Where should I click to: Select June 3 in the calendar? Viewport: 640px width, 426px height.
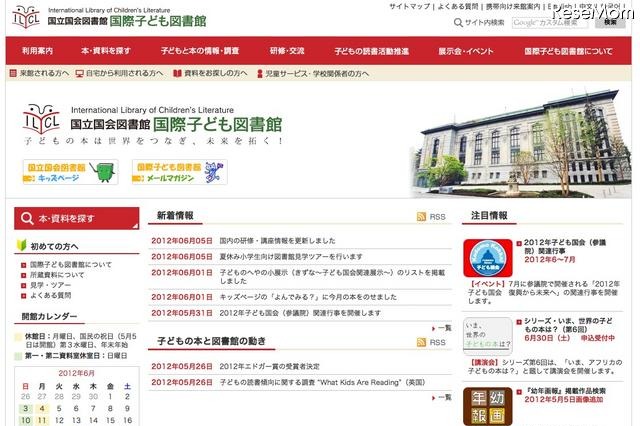(25, 408)
